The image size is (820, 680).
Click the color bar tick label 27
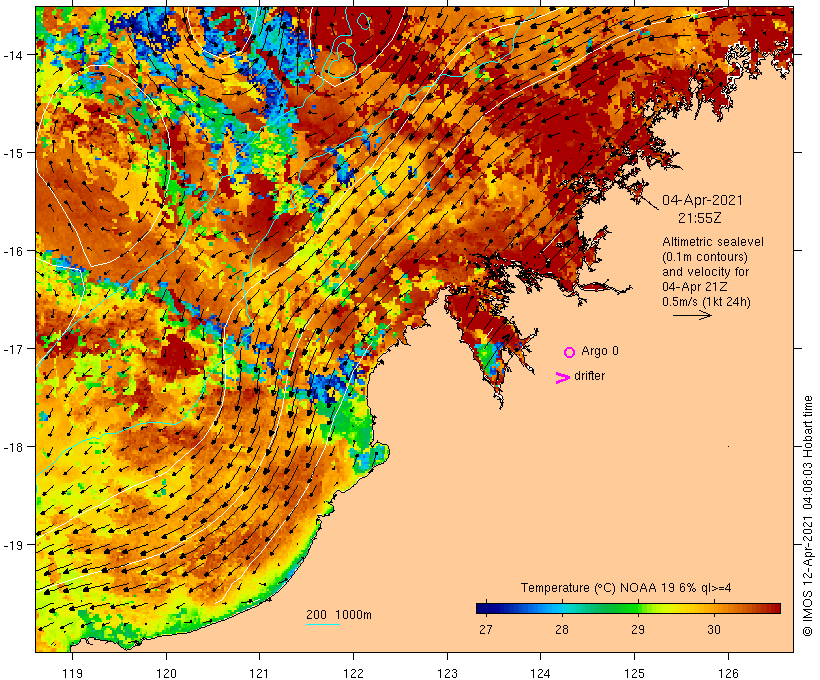point(485,629)
